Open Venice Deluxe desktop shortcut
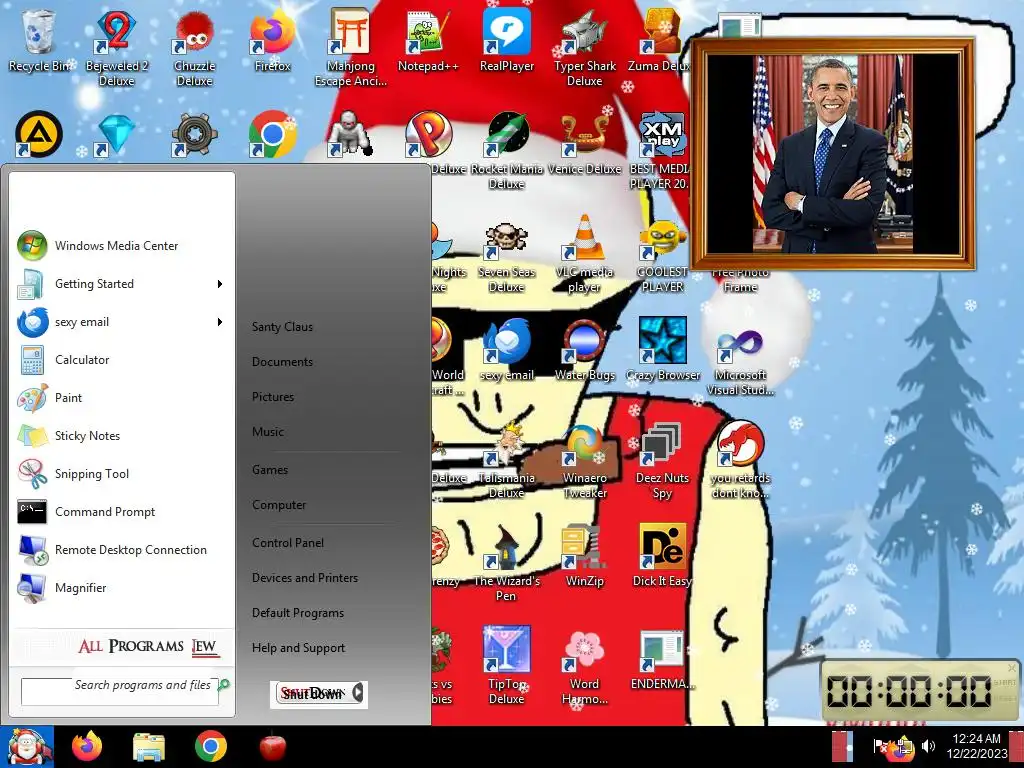The width and height of the screenshot is (1024, 768). pyautogui.click(x=584, y=144)
